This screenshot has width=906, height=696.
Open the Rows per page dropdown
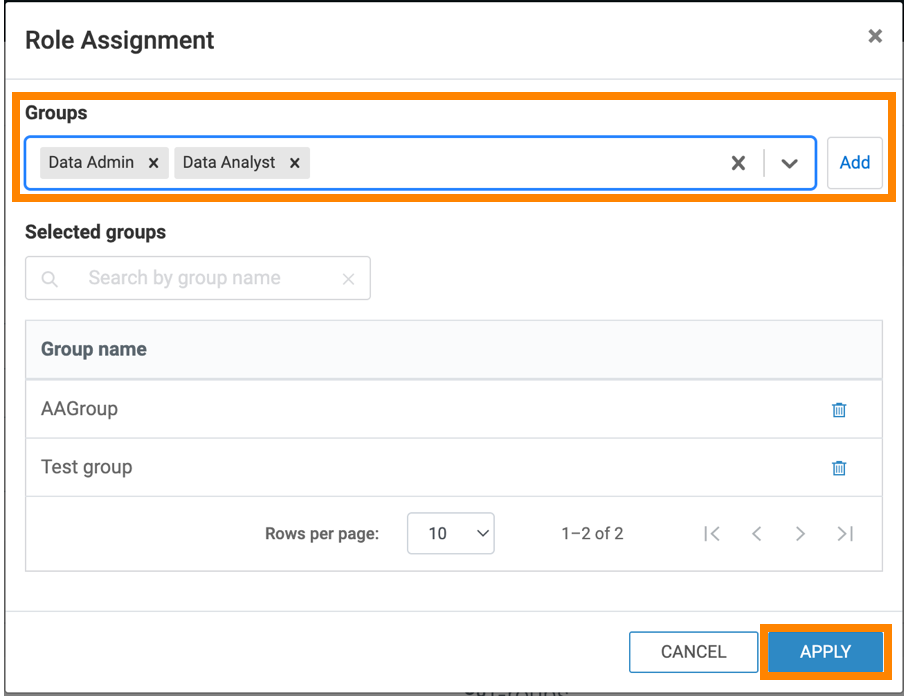(x=450, y=533)
